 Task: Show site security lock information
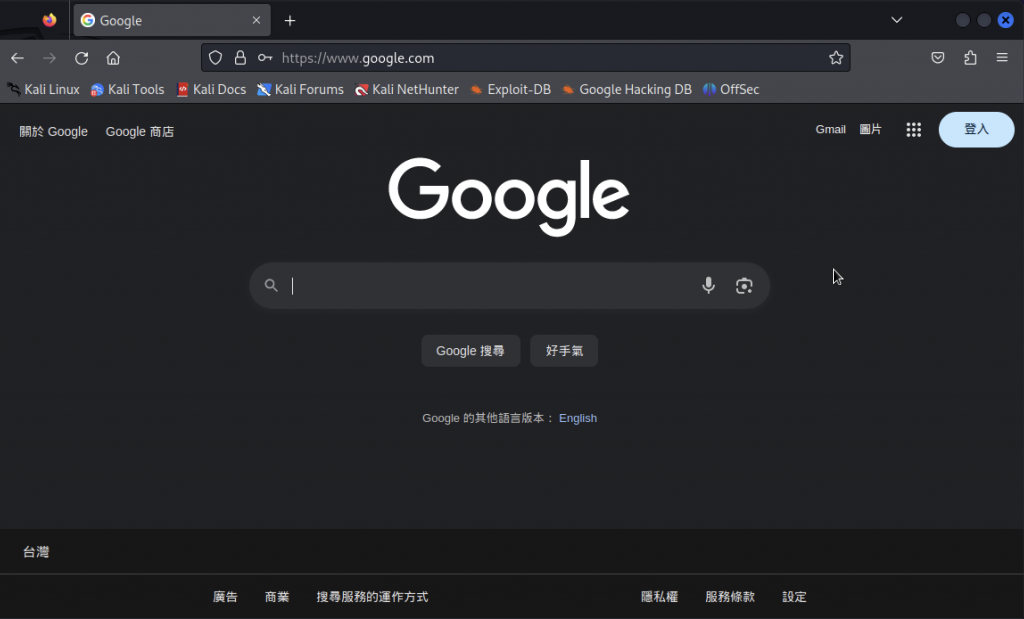[240, 58]
